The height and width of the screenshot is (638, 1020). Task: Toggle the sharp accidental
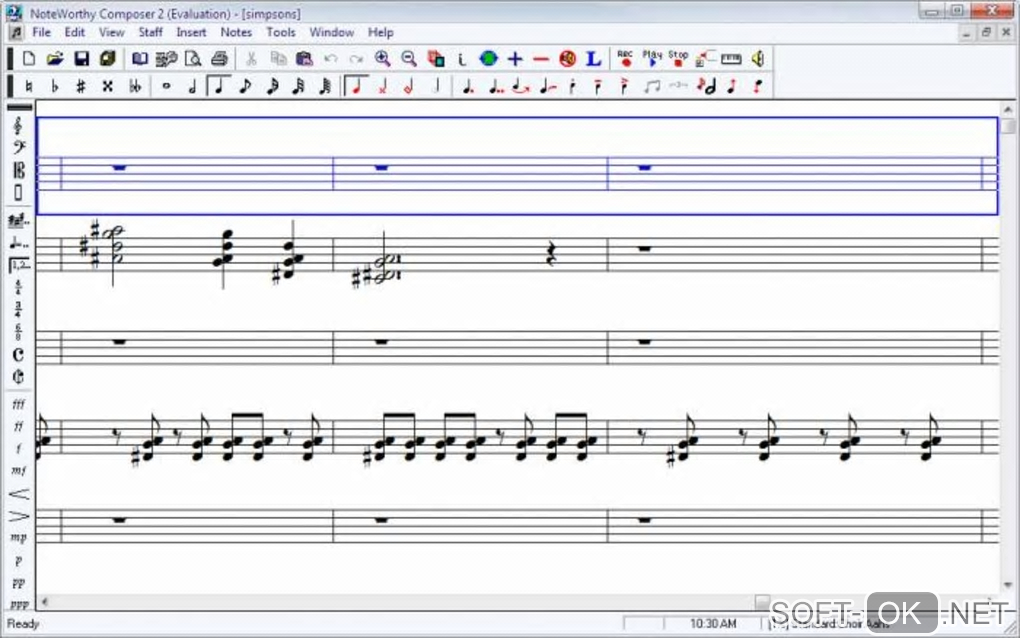pyautogui.click(x=81, y=86)
